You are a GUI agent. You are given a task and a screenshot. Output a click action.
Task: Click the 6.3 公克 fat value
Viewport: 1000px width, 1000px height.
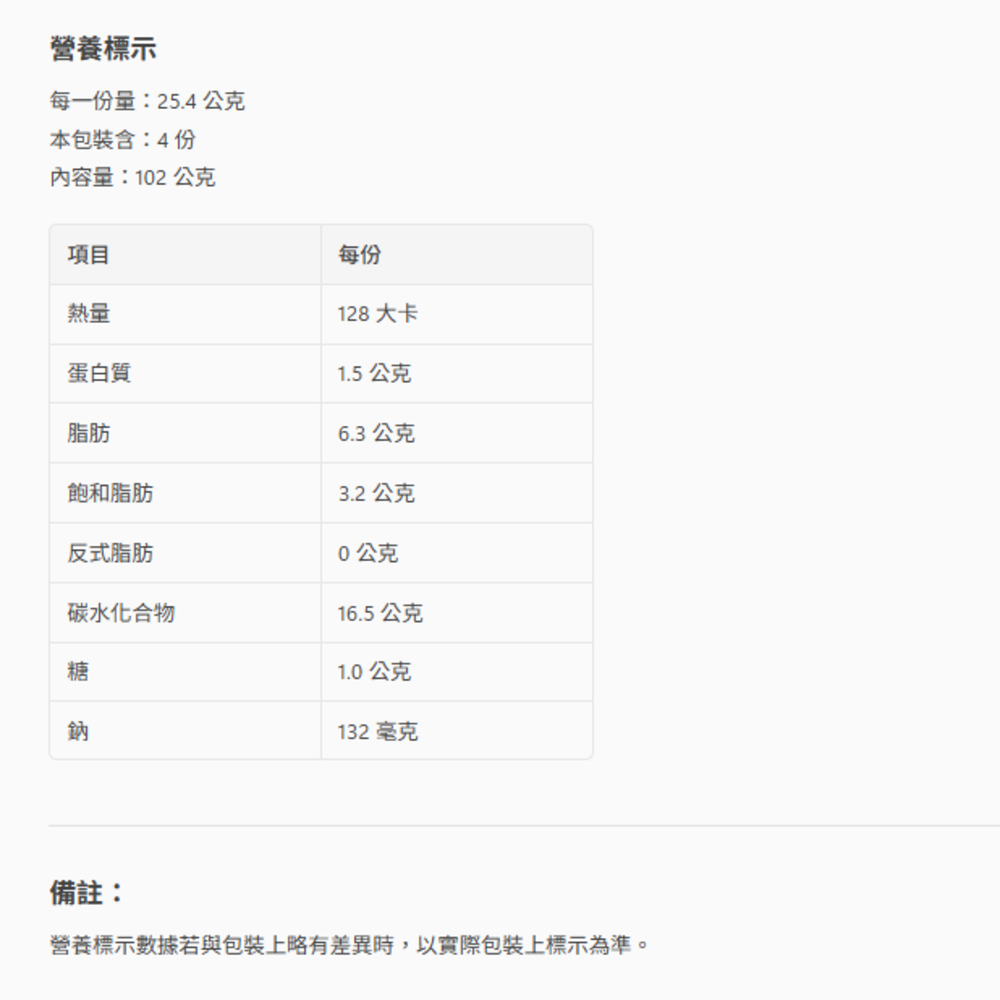[x=375, y=434]
